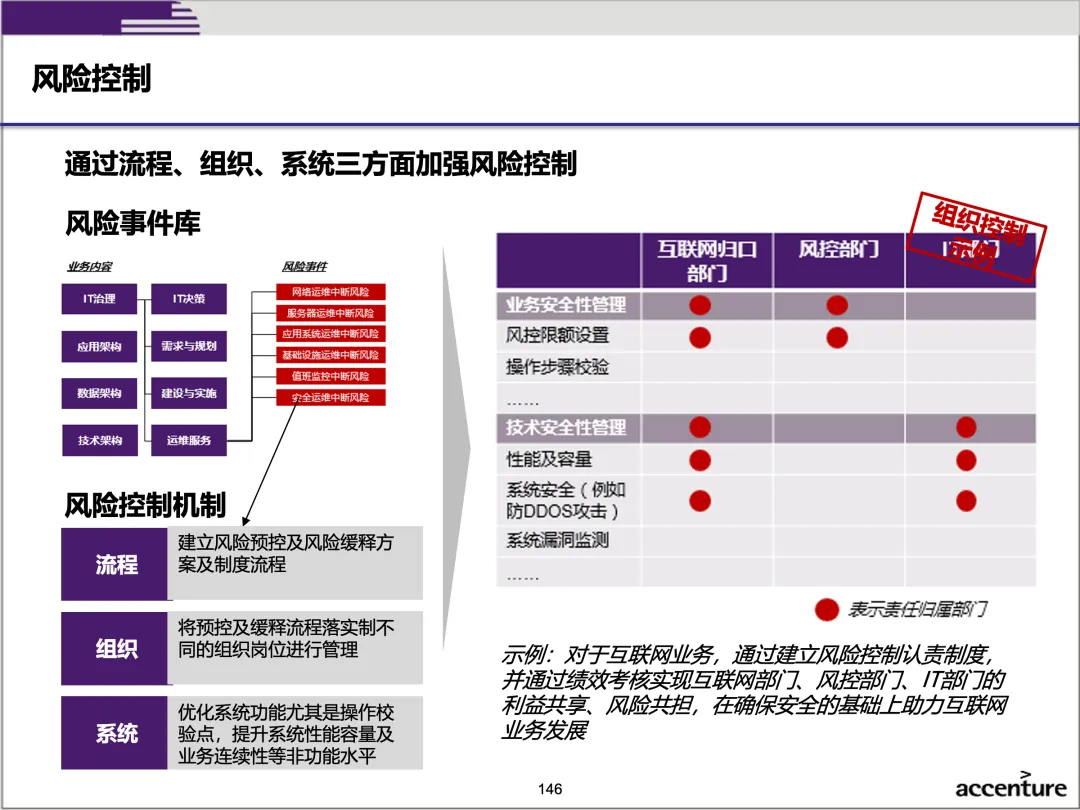
Task: Select the IT治理 box
Action: [99, 299]
